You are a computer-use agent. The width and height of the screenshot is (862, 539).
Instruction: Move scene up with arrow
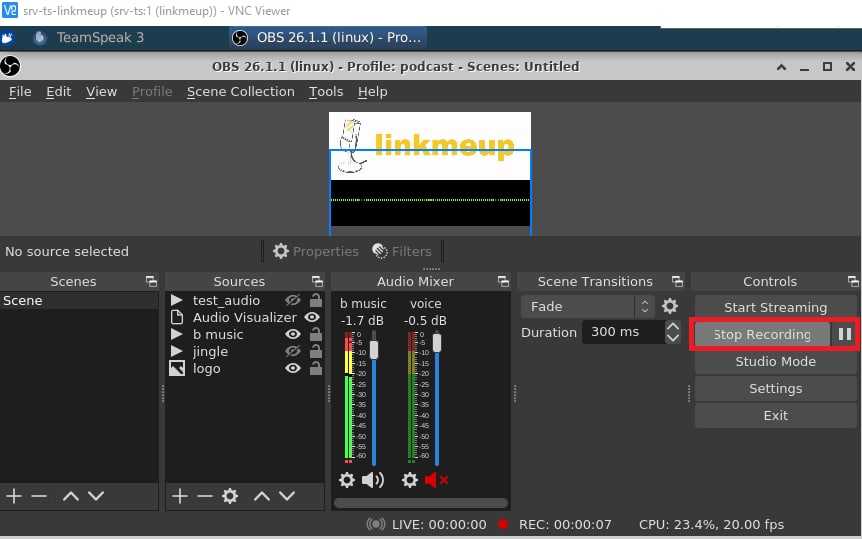(70, 496)
